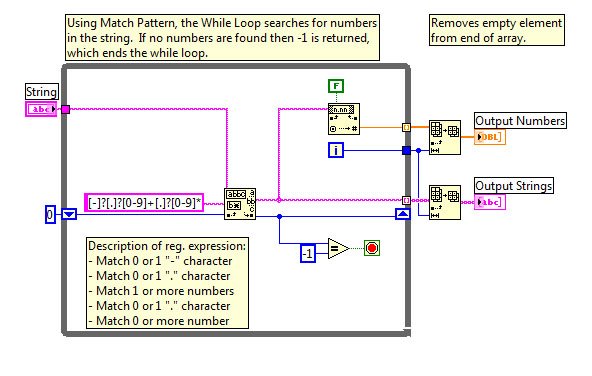Click the Output Strings label
This screenshot has height=376, width=592.
(x=514, y=185)
